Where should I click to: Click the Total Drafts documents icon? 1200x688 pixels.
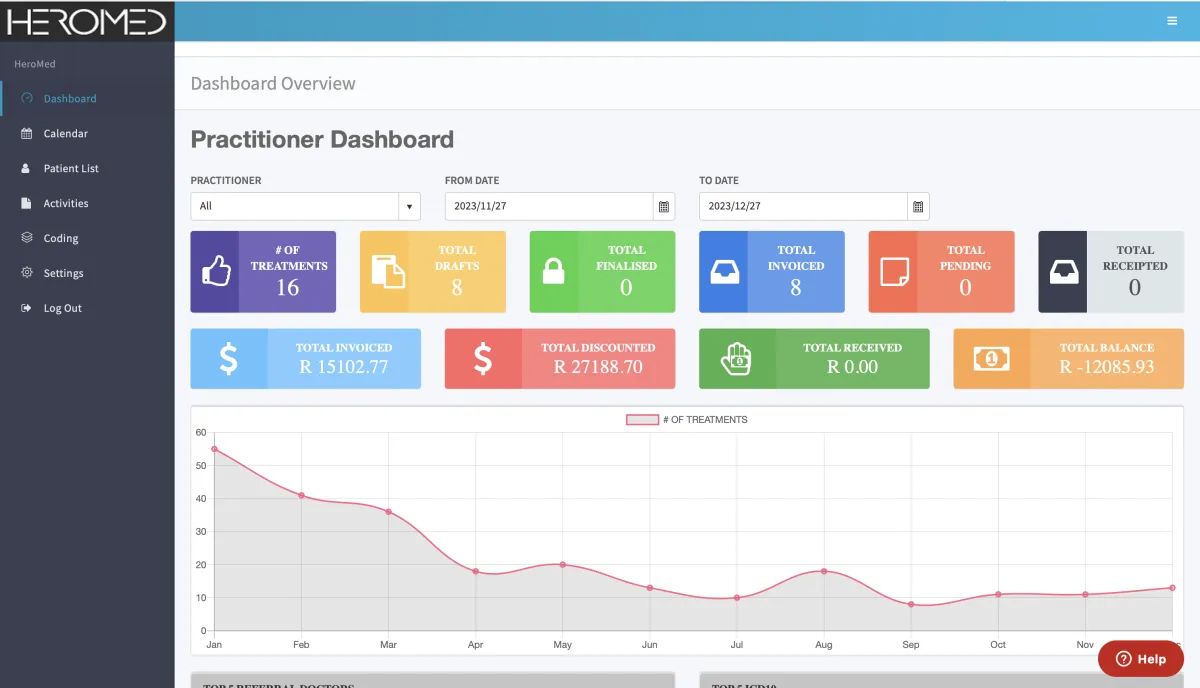tap(387, 272)
